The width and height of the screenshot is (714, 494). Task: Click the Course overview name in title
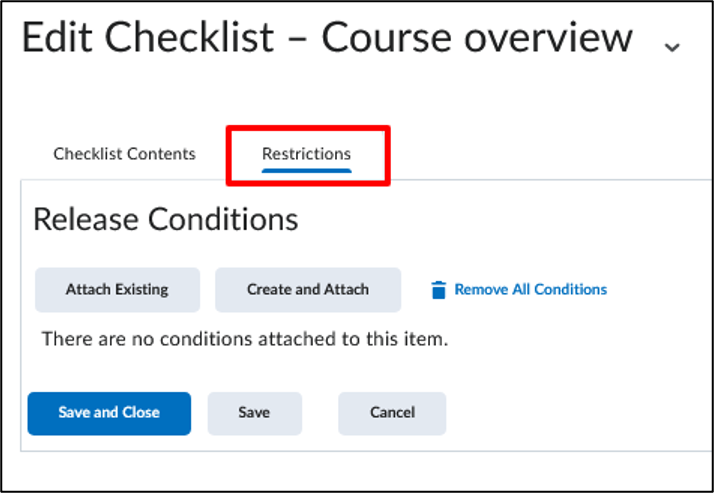point(477,38)
